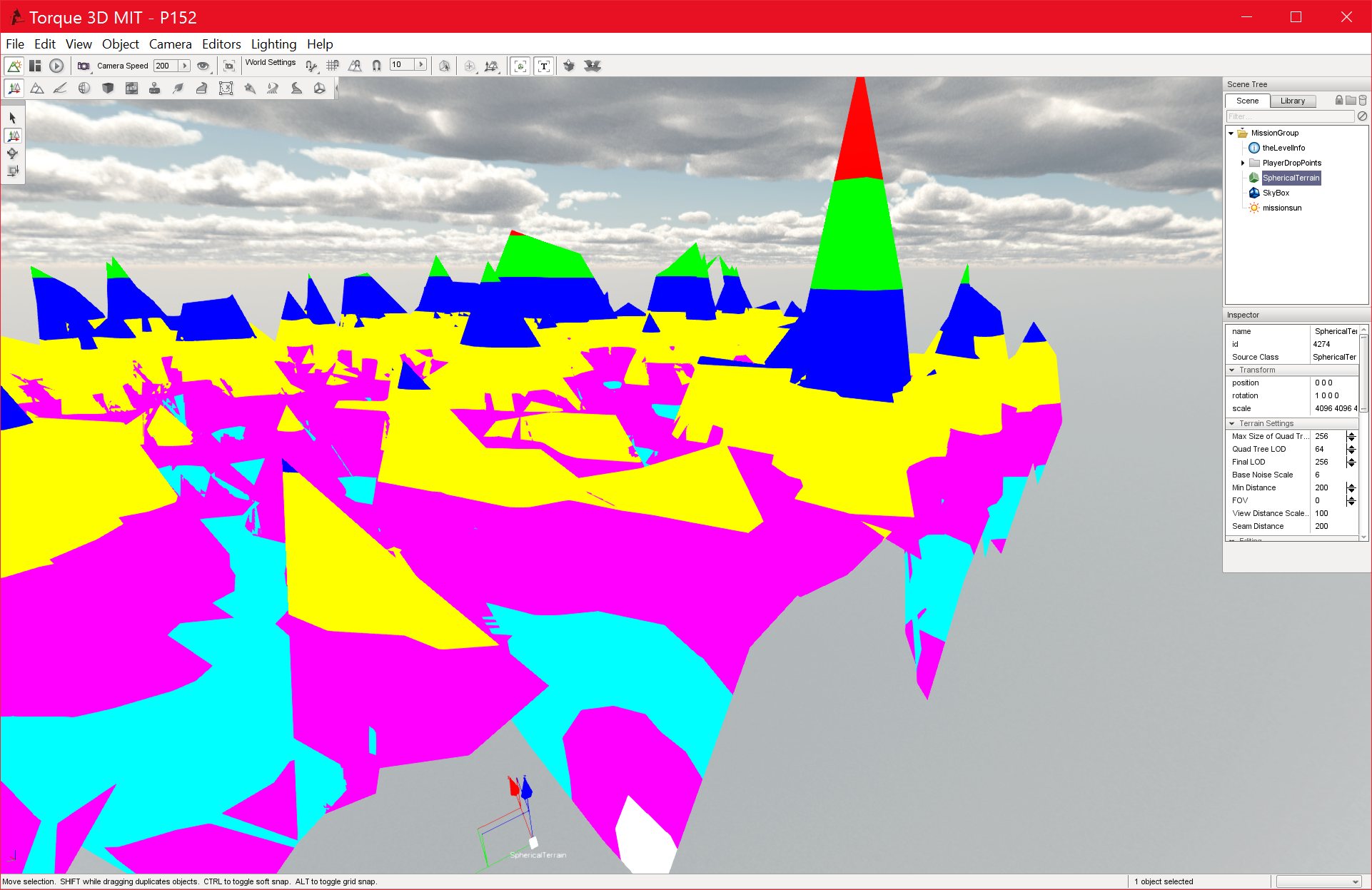
Task: Switch to the Scene tab
Action: click(x=1247, y=101)
